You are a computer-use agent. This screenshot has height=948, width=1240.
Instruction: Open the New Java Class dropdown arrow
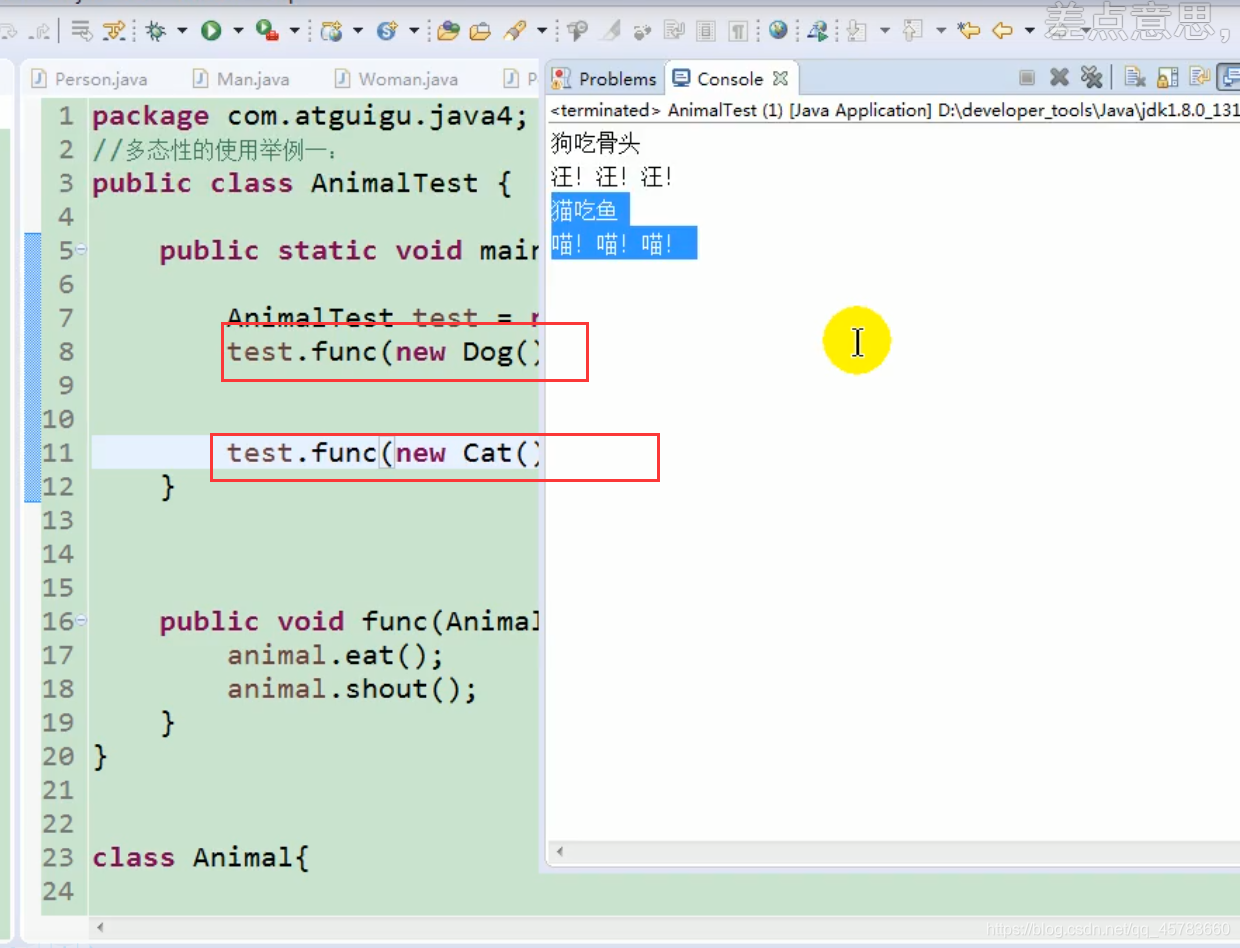(414, 31)
